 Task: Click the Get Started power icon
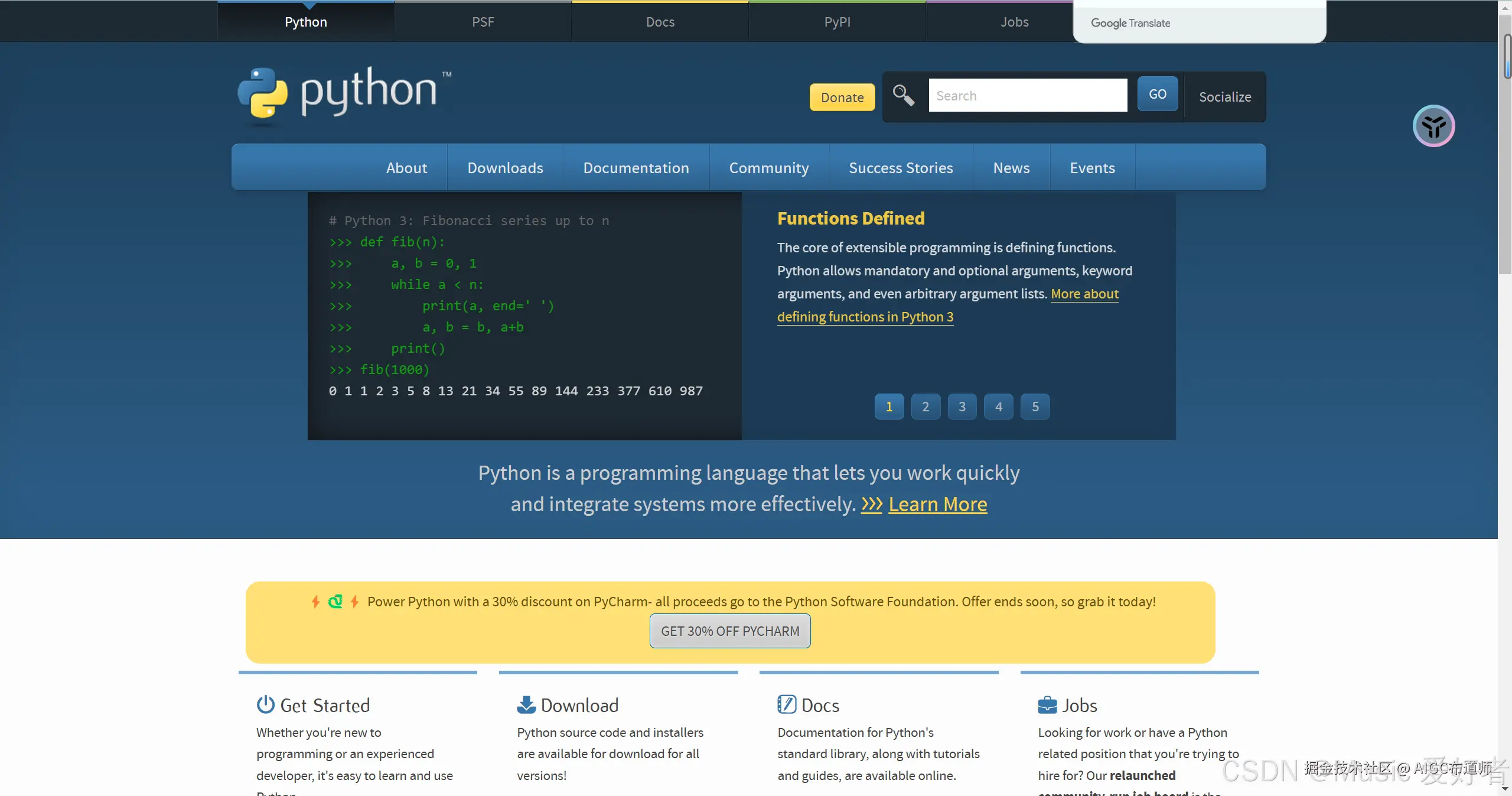(x=265, y=704)
